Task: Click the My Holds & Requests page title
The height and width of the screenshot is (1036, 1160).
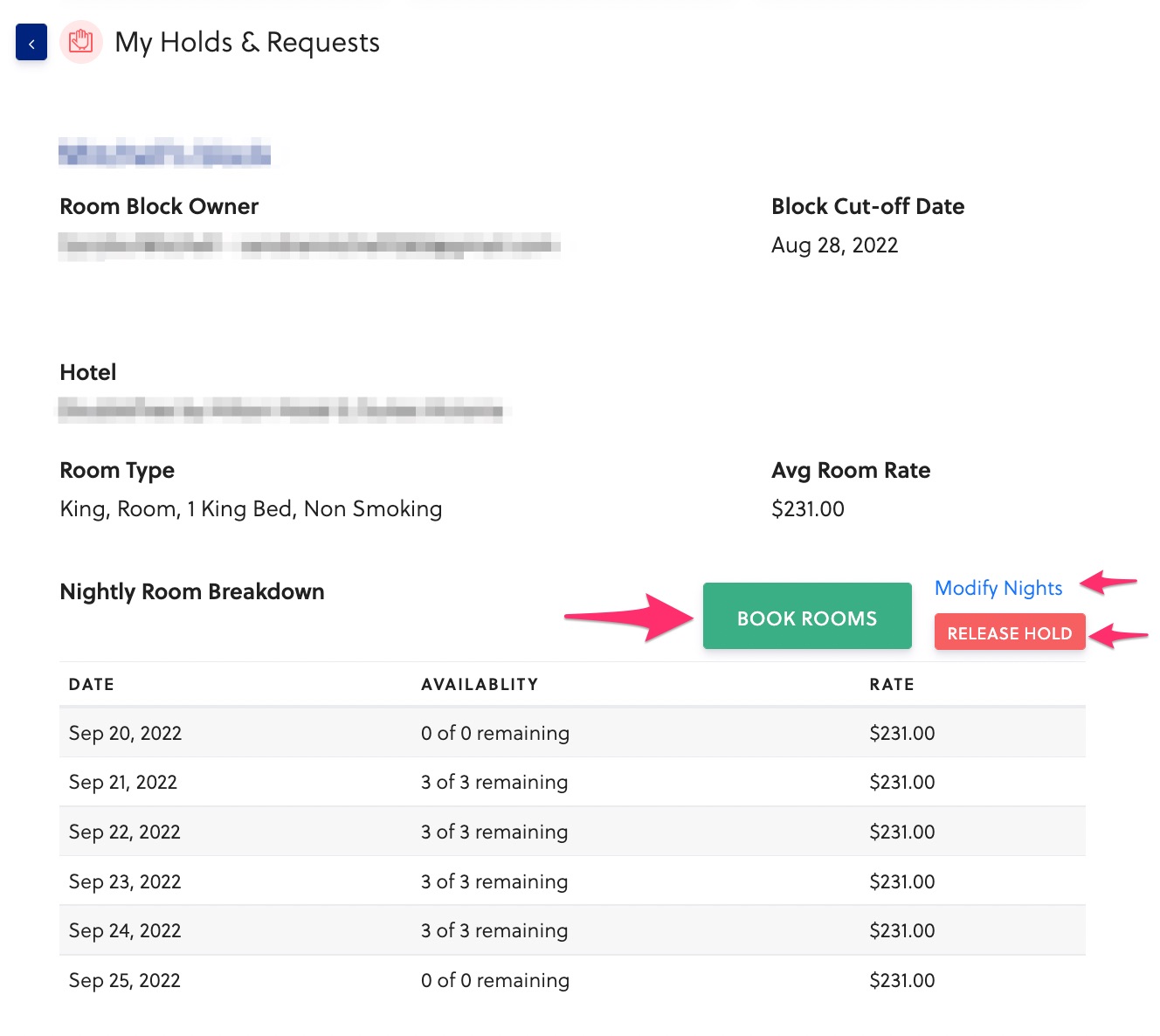Action: 246,42
